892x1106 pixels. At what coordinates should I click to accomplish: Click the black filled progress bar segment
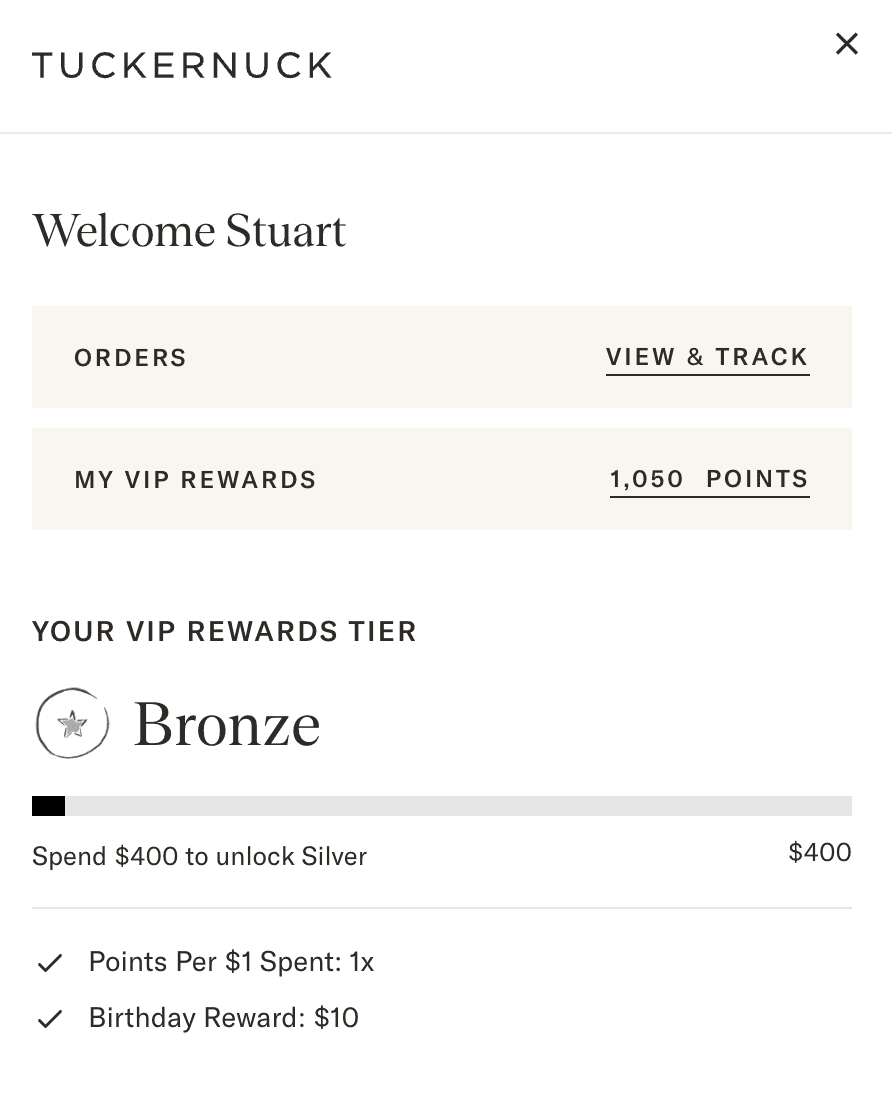tap(48, 806)
